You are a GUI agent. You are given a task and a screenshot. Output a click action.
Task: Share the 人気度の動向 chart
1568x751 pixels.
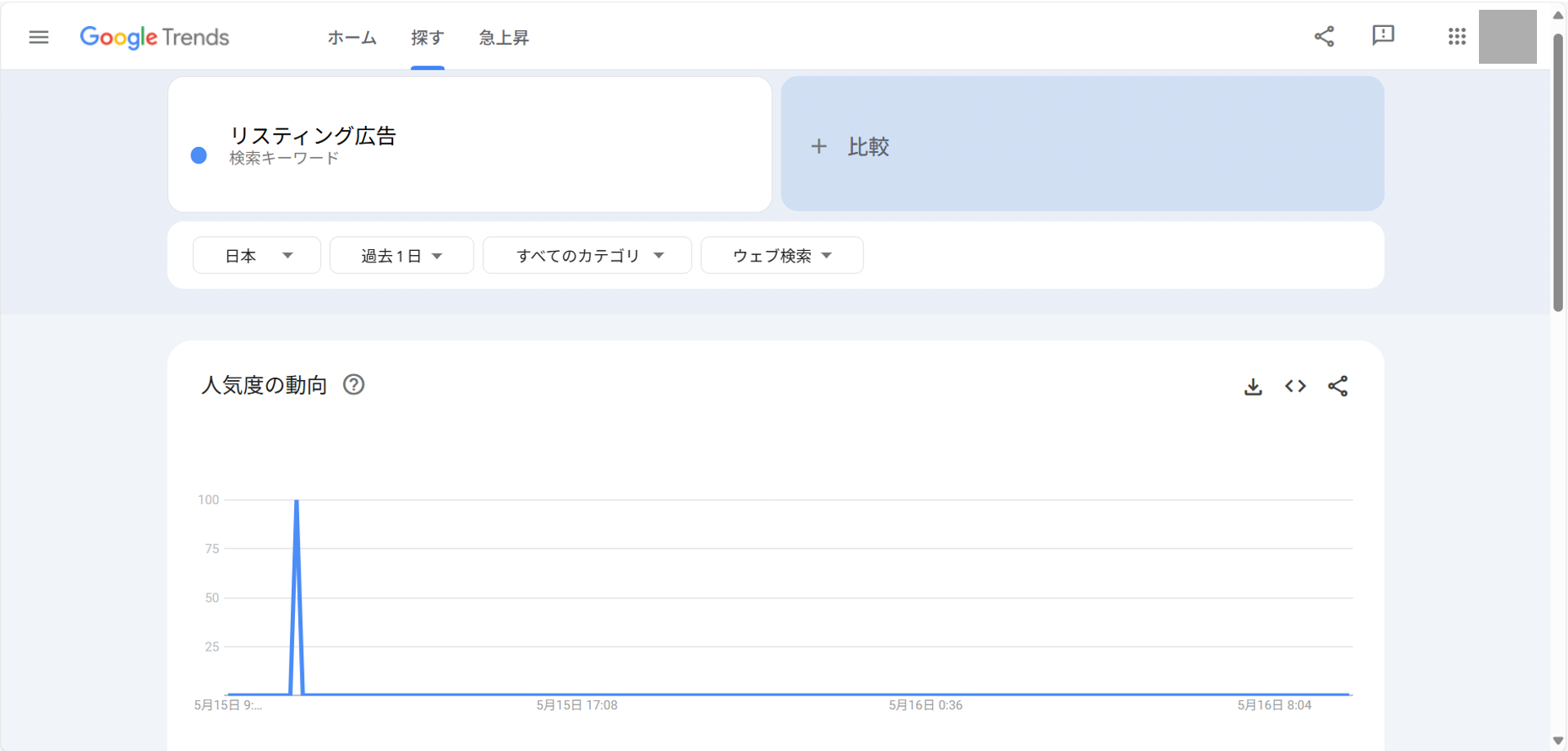coord(1338,386)
